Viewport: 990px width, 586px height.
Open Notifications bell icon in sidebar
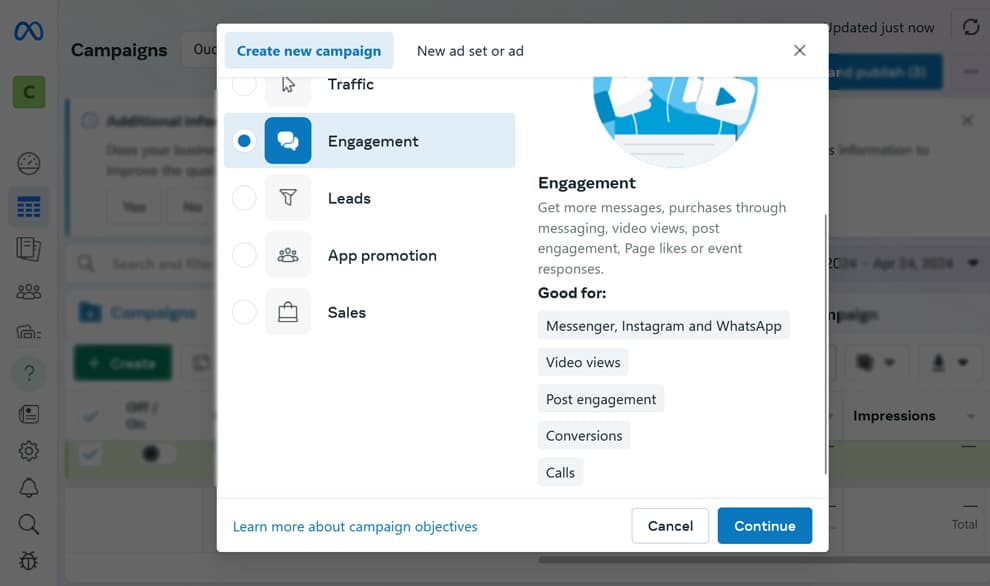tap(28, 487)
